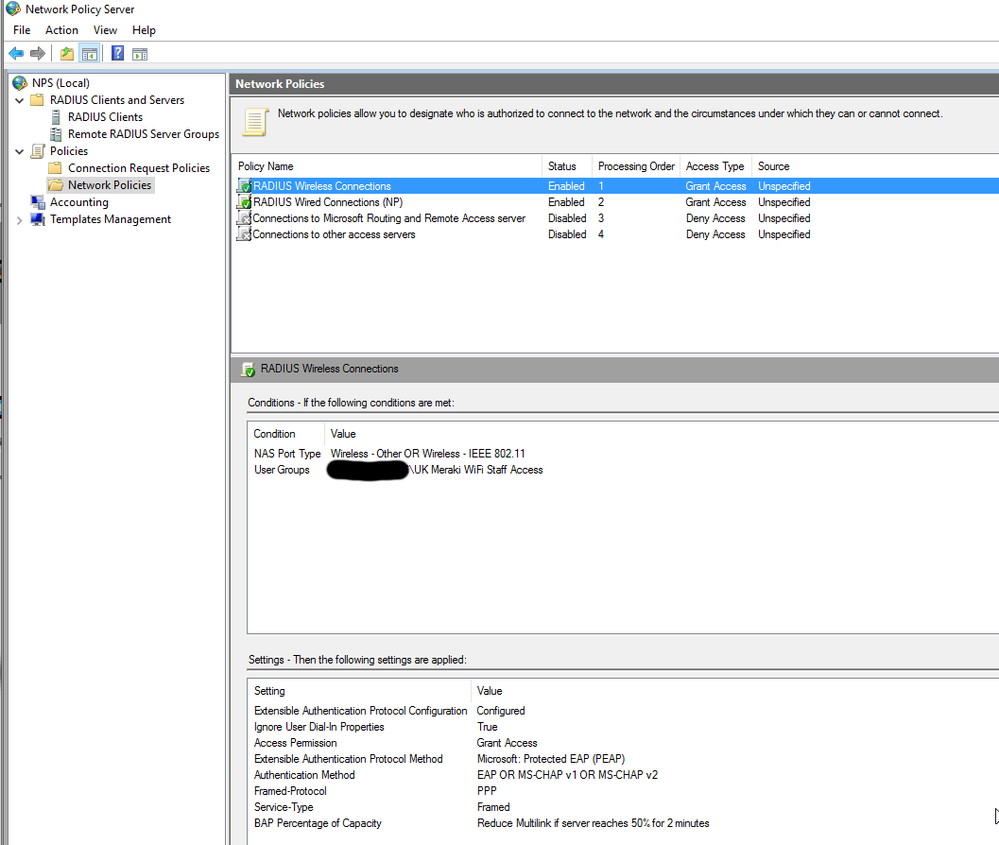Toggle the Show/Hide Console Tree icon
999x845 pixels.
90,54
